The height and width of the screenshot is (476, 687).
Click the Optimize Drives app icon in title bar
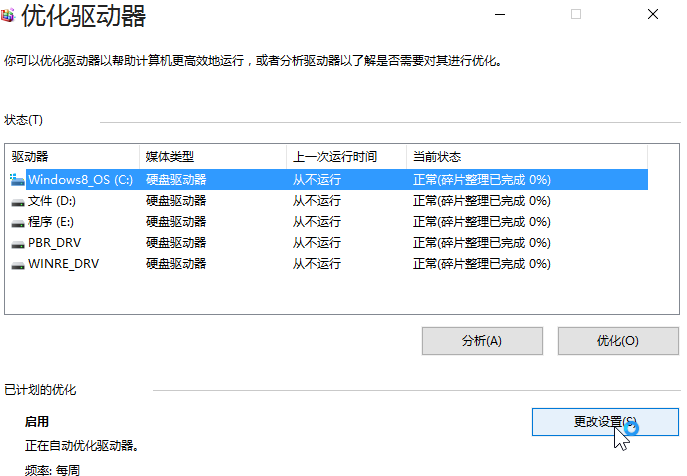pyautogui.click(x=9, y=16)
